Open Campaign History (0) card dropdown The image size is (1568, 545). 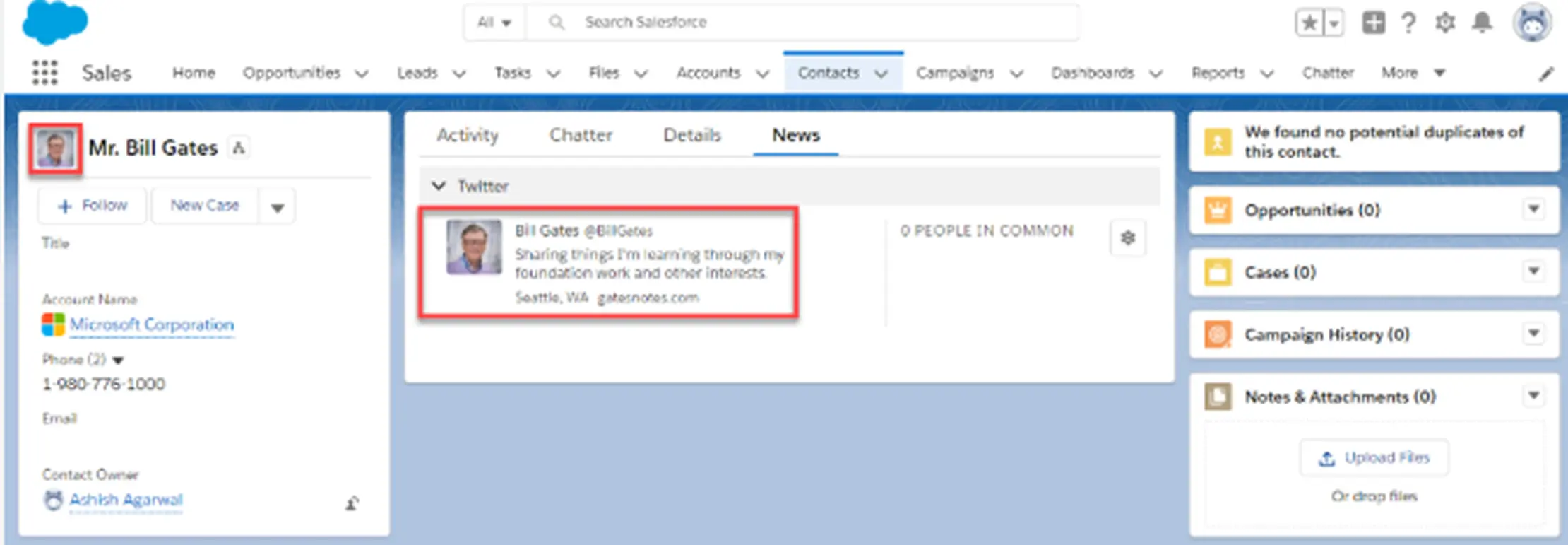[x=1533, y=334]
